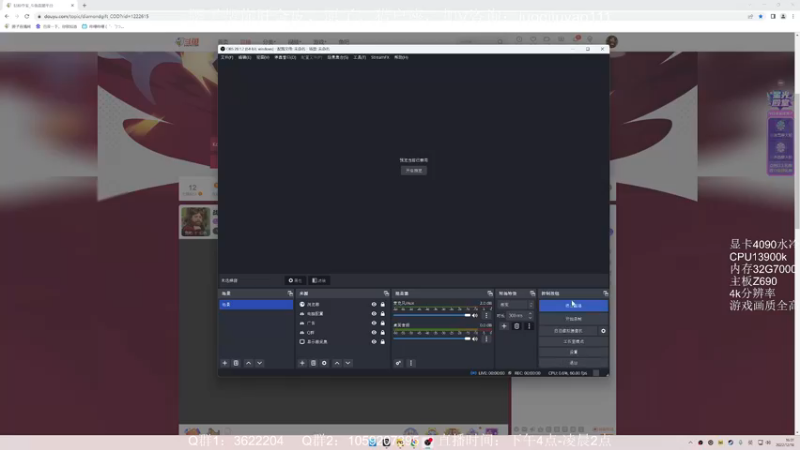The height and width of the screenshot is (450, 800).
Task: Open OBS Settings button in Controls
Action: click(x=573, y=352)
